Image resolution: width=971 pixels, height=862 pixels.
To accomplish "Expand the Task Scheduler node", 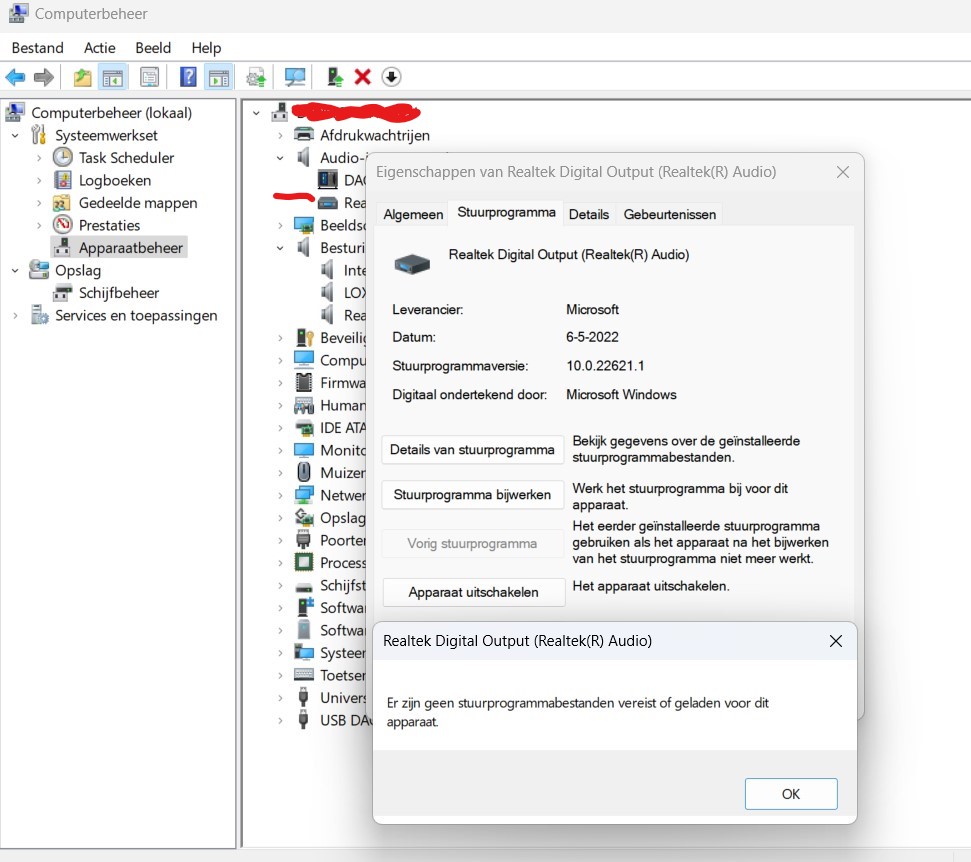I will coord(39,157).
